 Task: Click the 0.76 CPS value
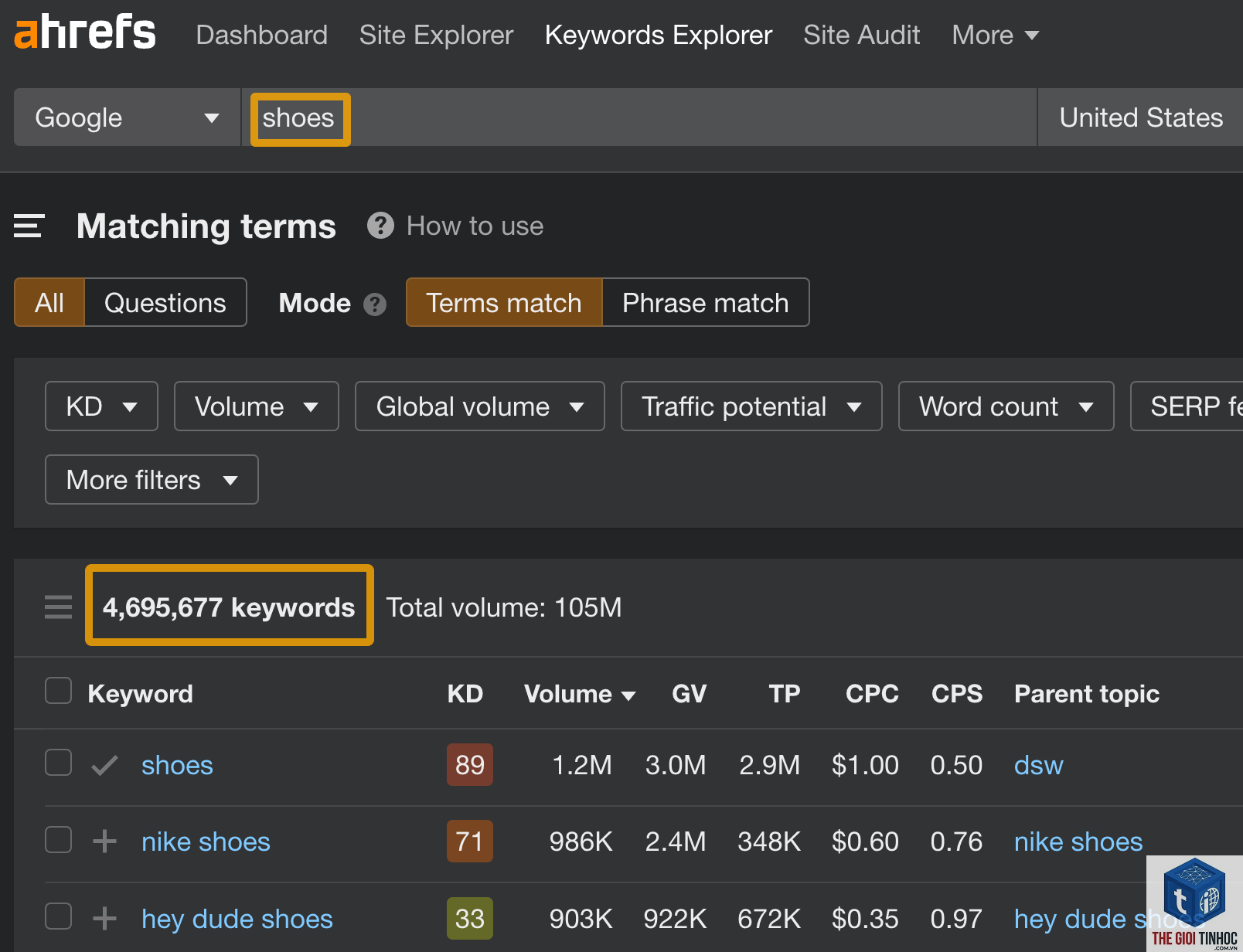(957, 841)
